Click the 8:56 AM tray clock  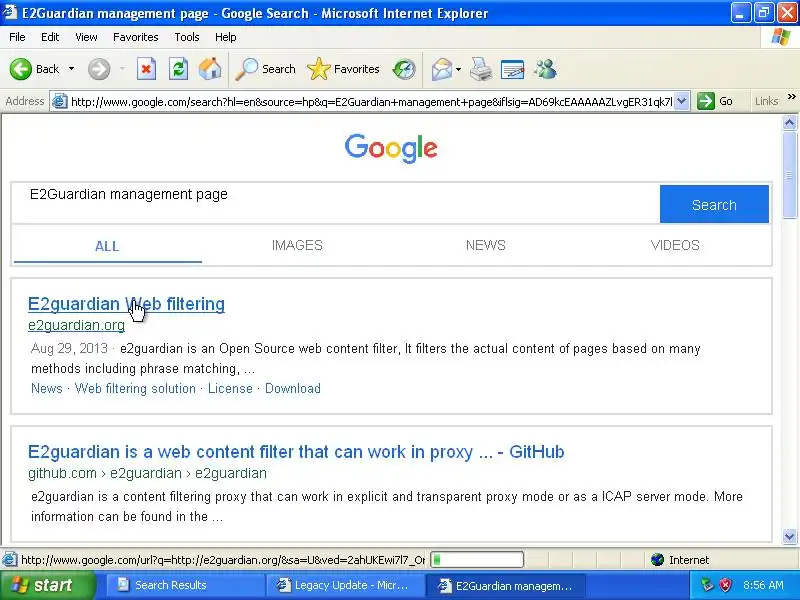pyautogui.click(x=763, y=585)
